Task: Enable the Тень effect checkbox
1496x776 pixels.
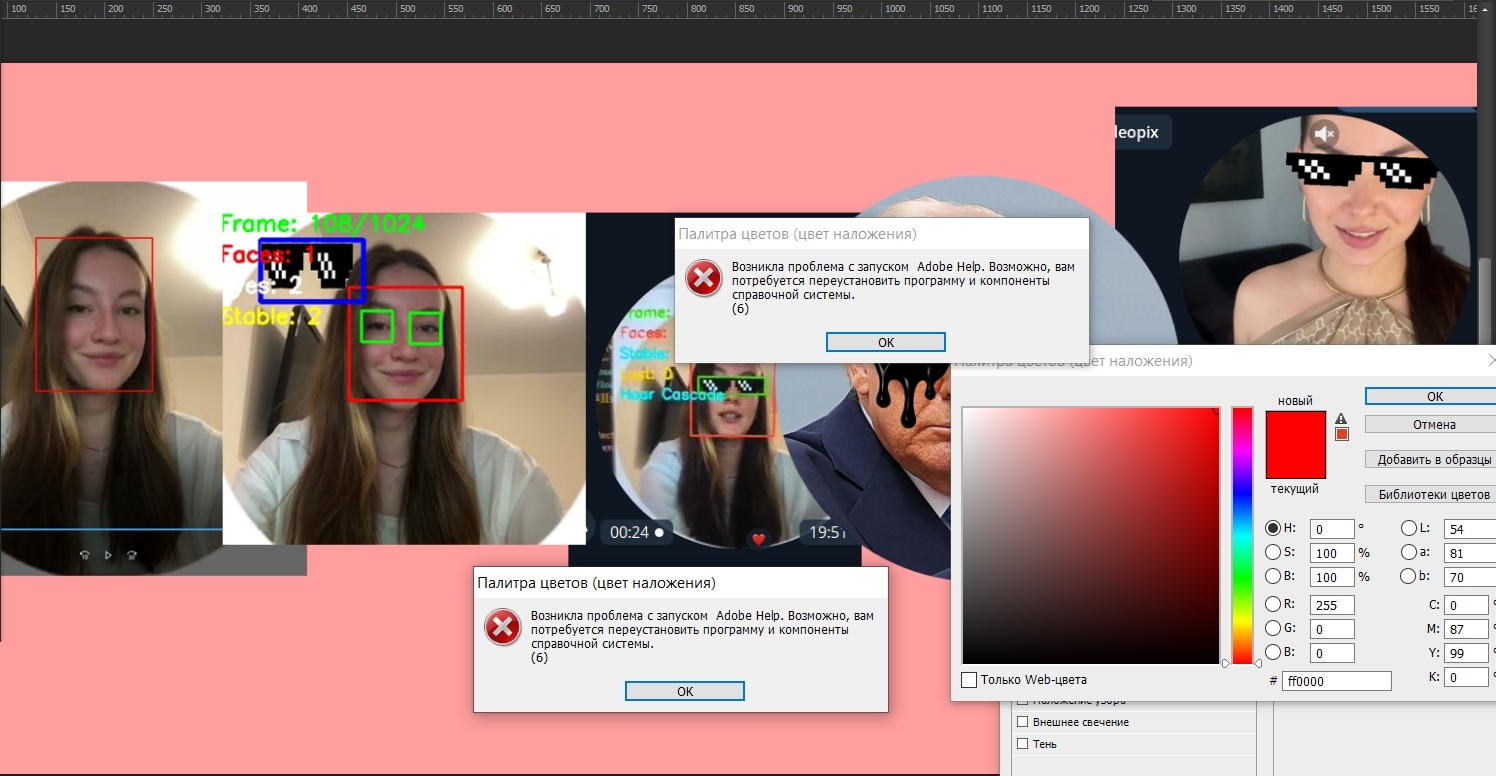Action: point(1022,744)
